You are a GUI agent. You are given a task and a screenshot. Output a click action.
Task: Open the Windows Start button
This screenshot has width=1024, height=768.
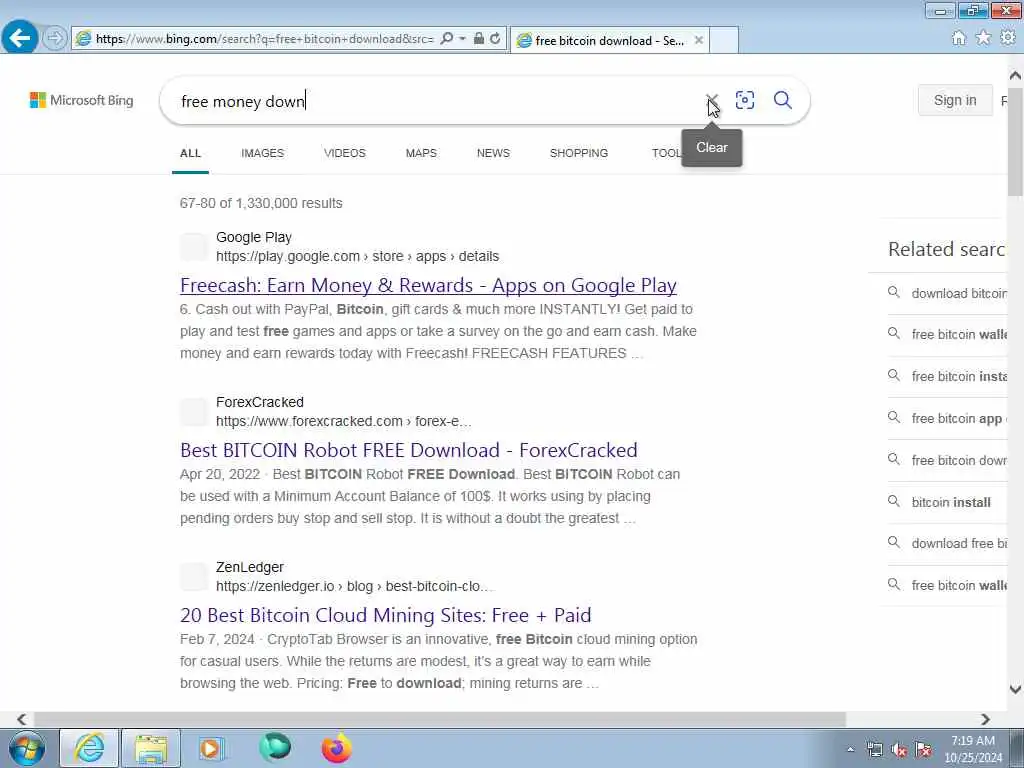click(26, 748)
